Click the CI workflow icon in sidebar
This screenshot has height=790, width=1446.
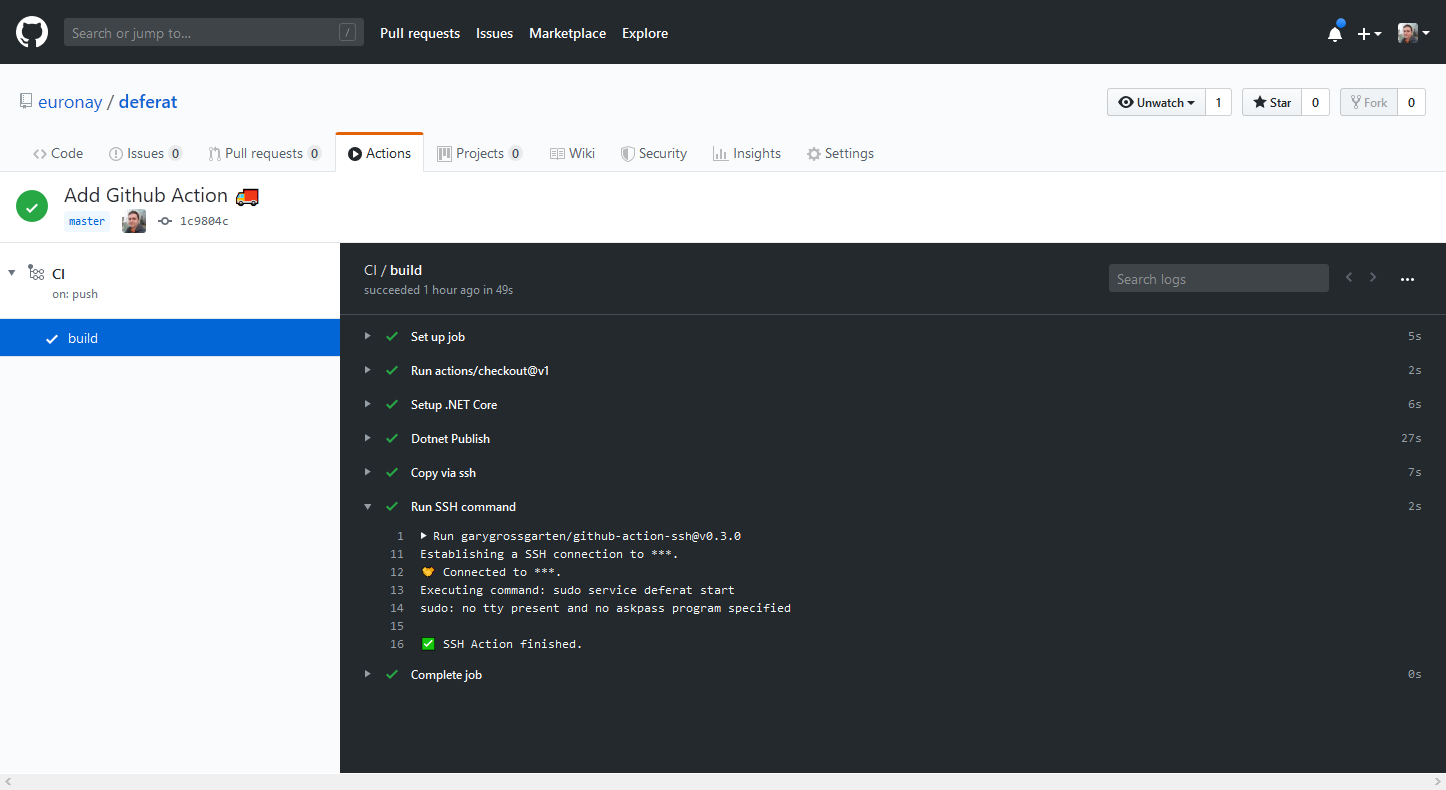36,273
